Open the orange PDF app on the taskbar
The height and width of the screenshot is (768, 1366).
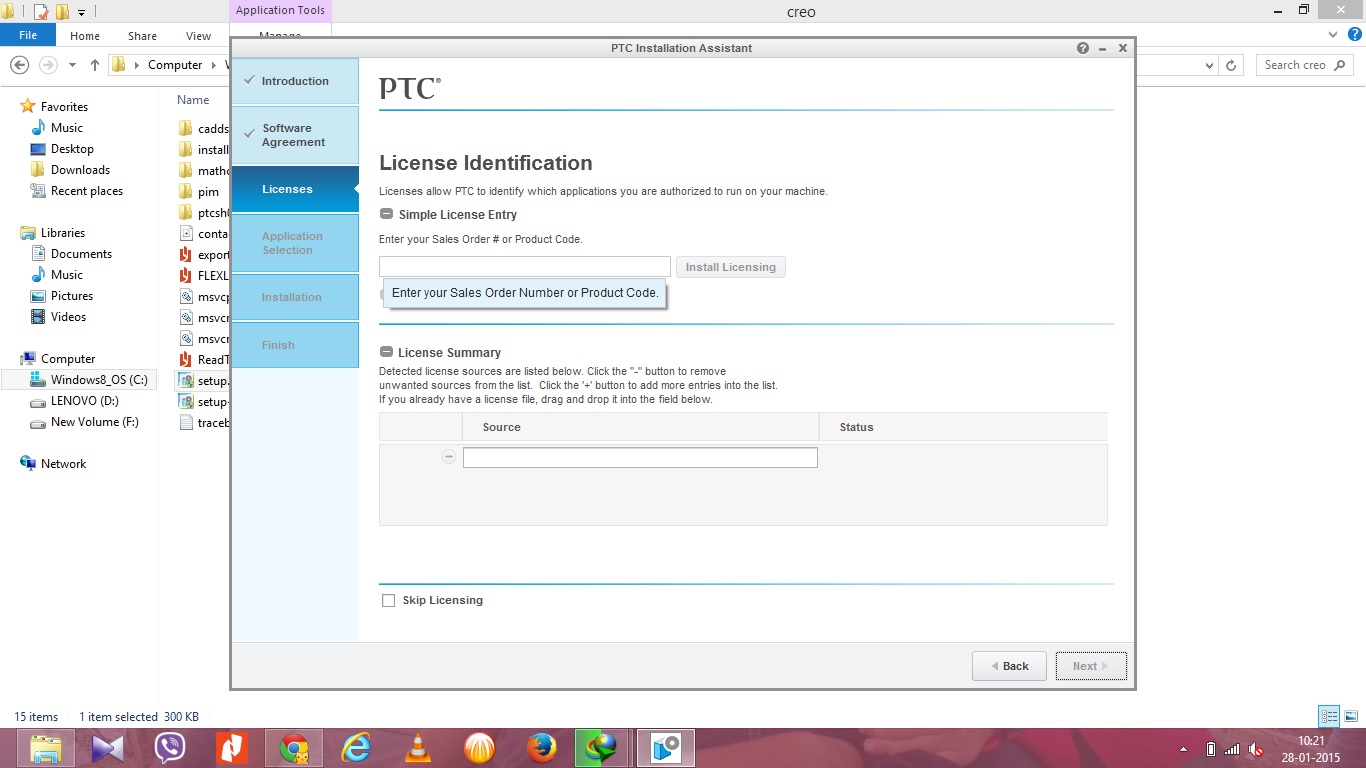[232, 748]
